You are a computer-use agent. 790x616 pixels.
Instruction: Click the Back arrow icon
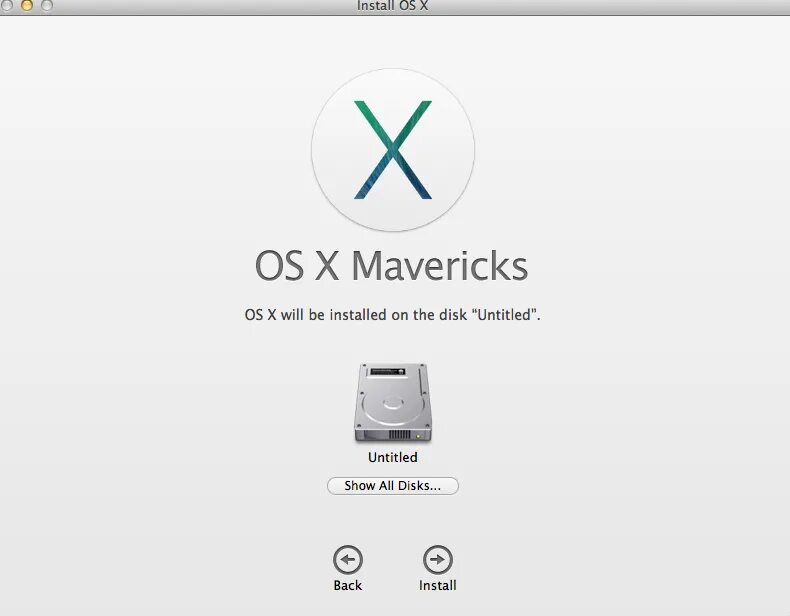[348, 560]
